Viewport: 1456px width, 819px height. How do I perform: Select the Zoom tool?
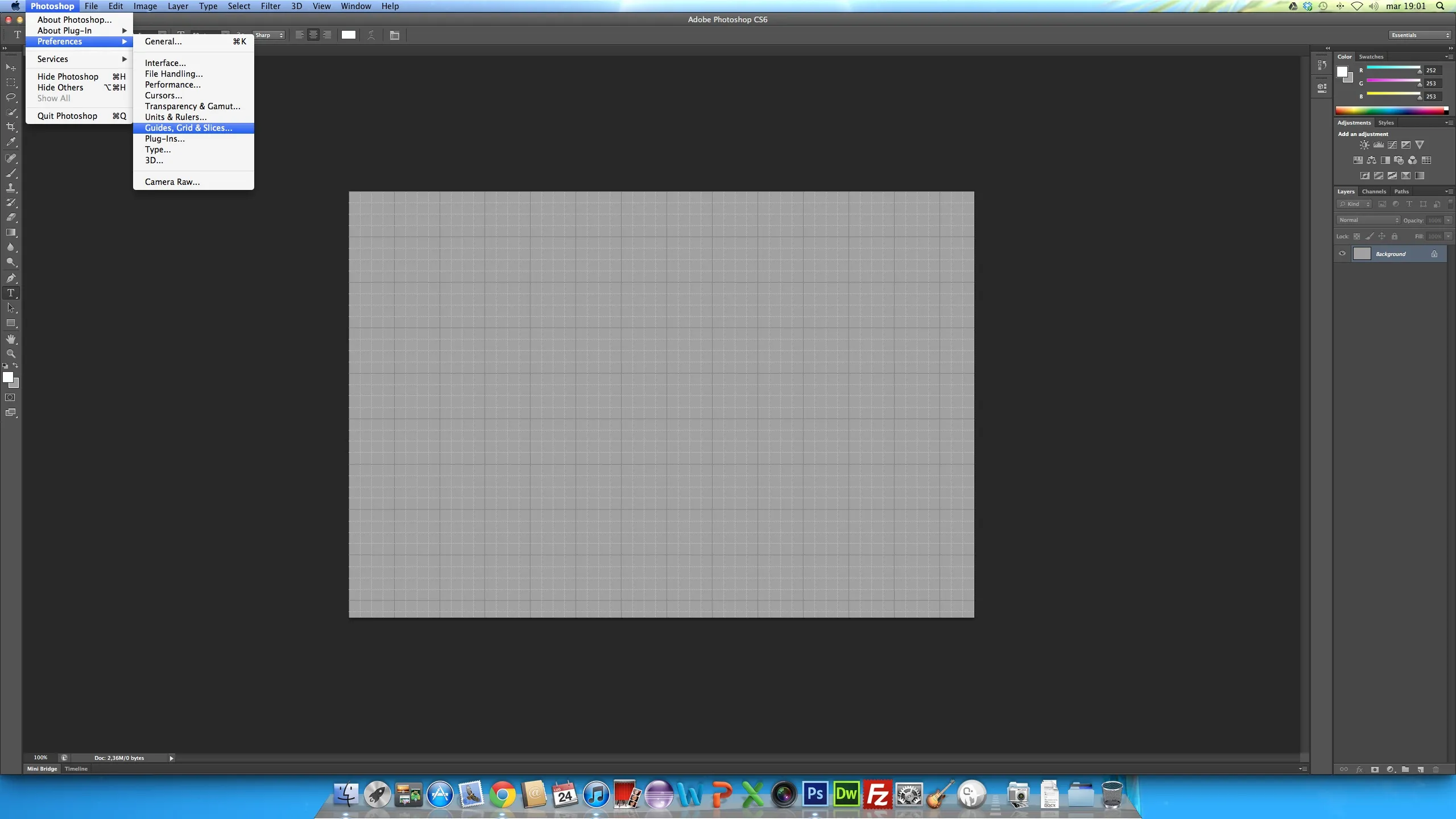[x=11, y=354]
